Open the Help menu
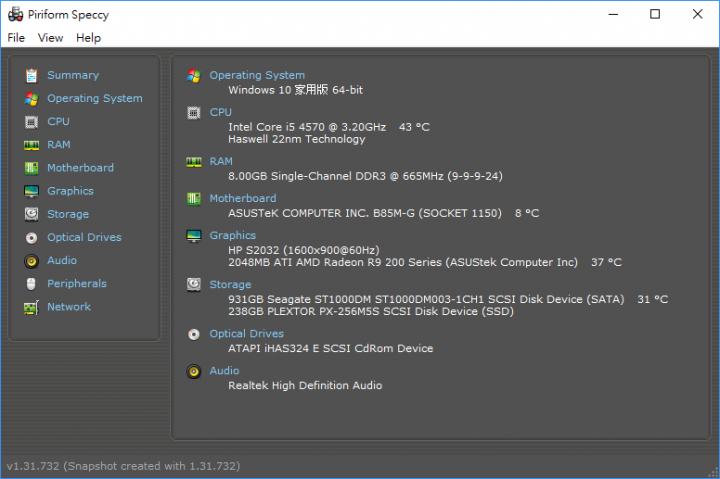 88,38
